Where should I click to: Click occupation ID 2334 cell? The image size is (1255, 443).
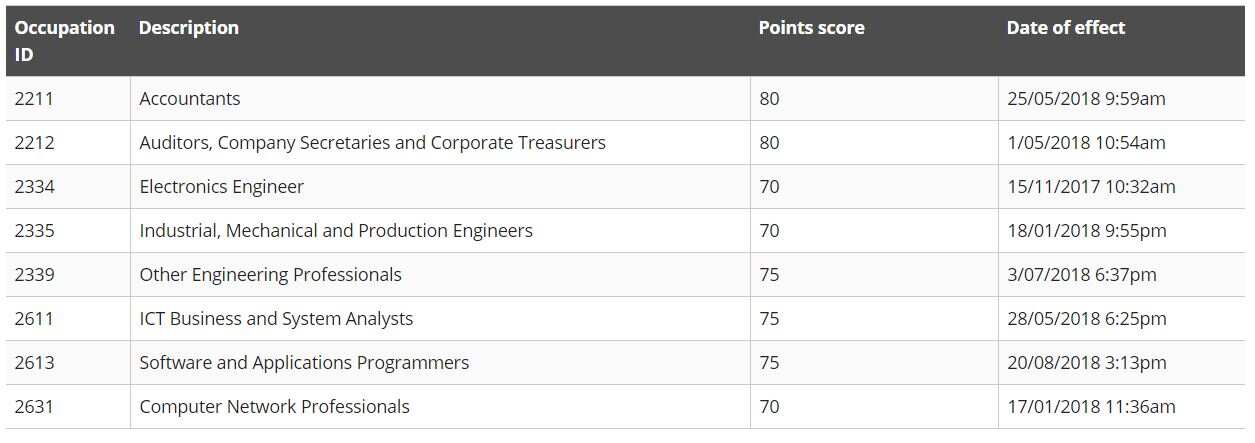pyautogui.click(x=35, y=187)
